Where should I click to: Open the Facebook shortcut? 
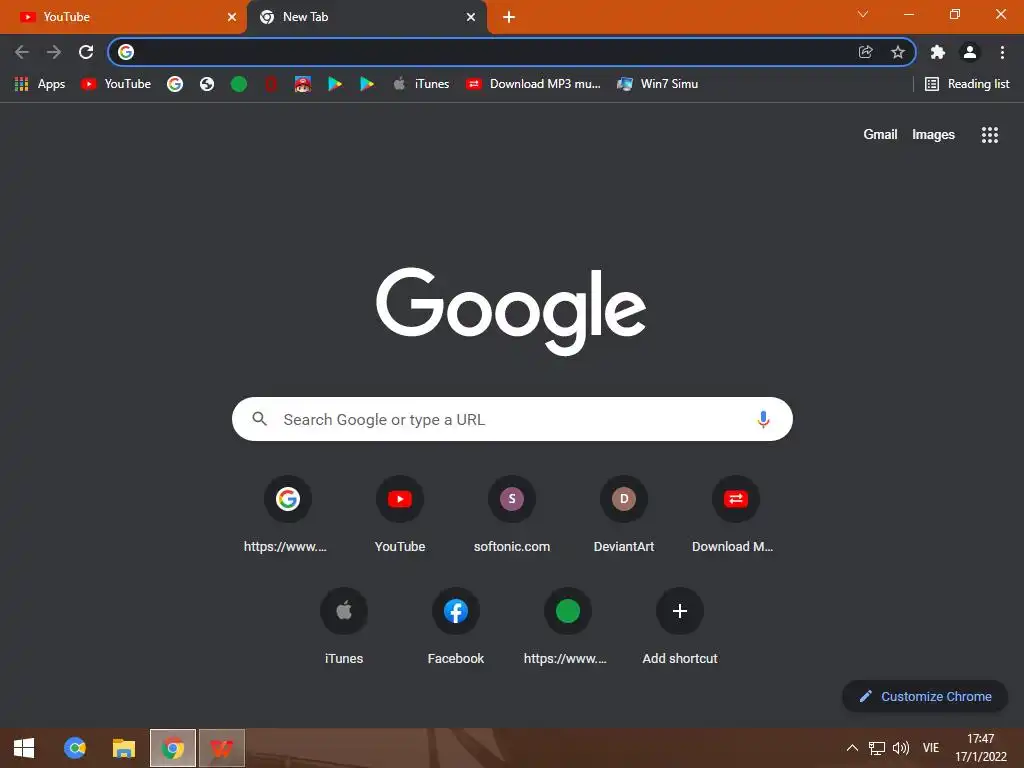(x=456, y=628)
